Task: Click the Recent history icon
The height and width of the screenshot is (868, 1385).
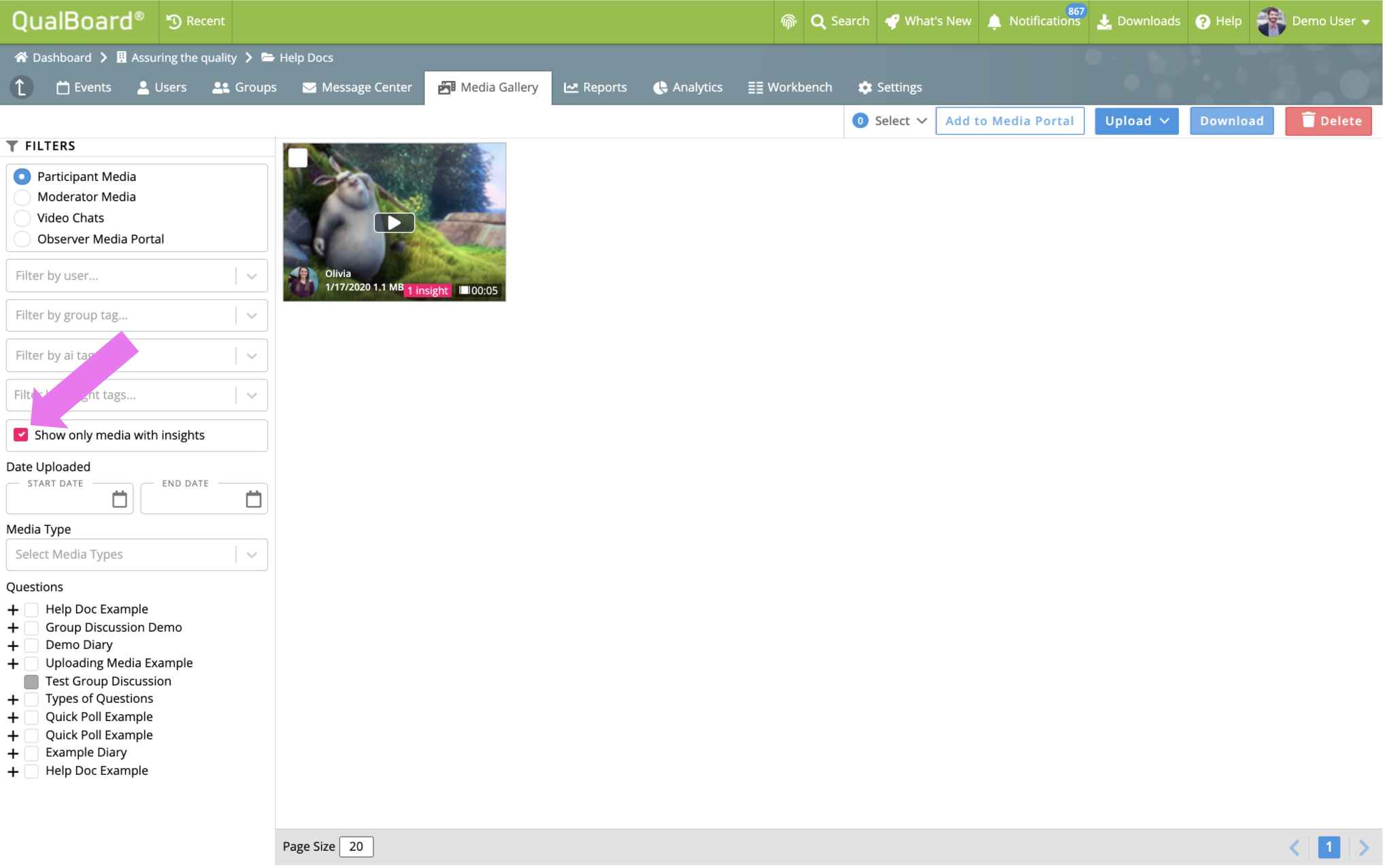Action: [x=174, y=21]
